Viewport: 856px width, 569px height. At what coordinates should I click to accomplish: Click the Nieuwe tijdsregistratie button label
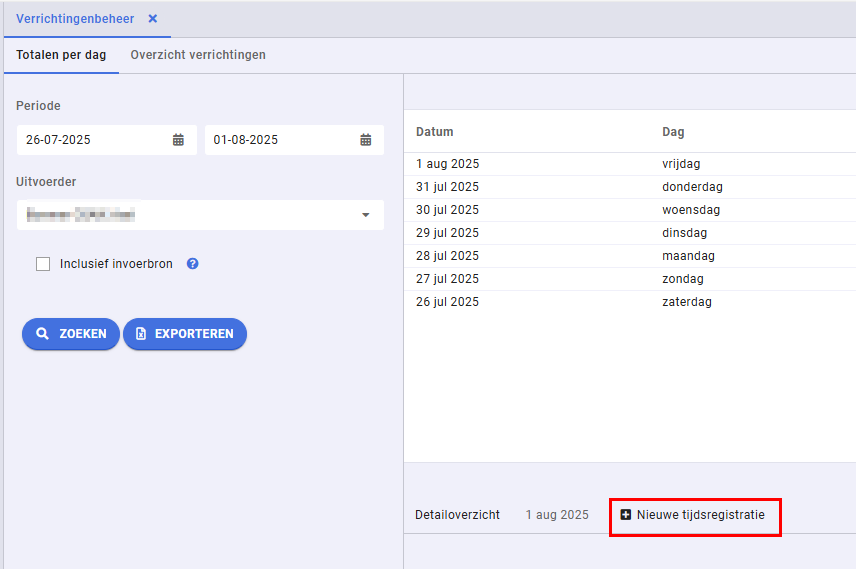700,514
